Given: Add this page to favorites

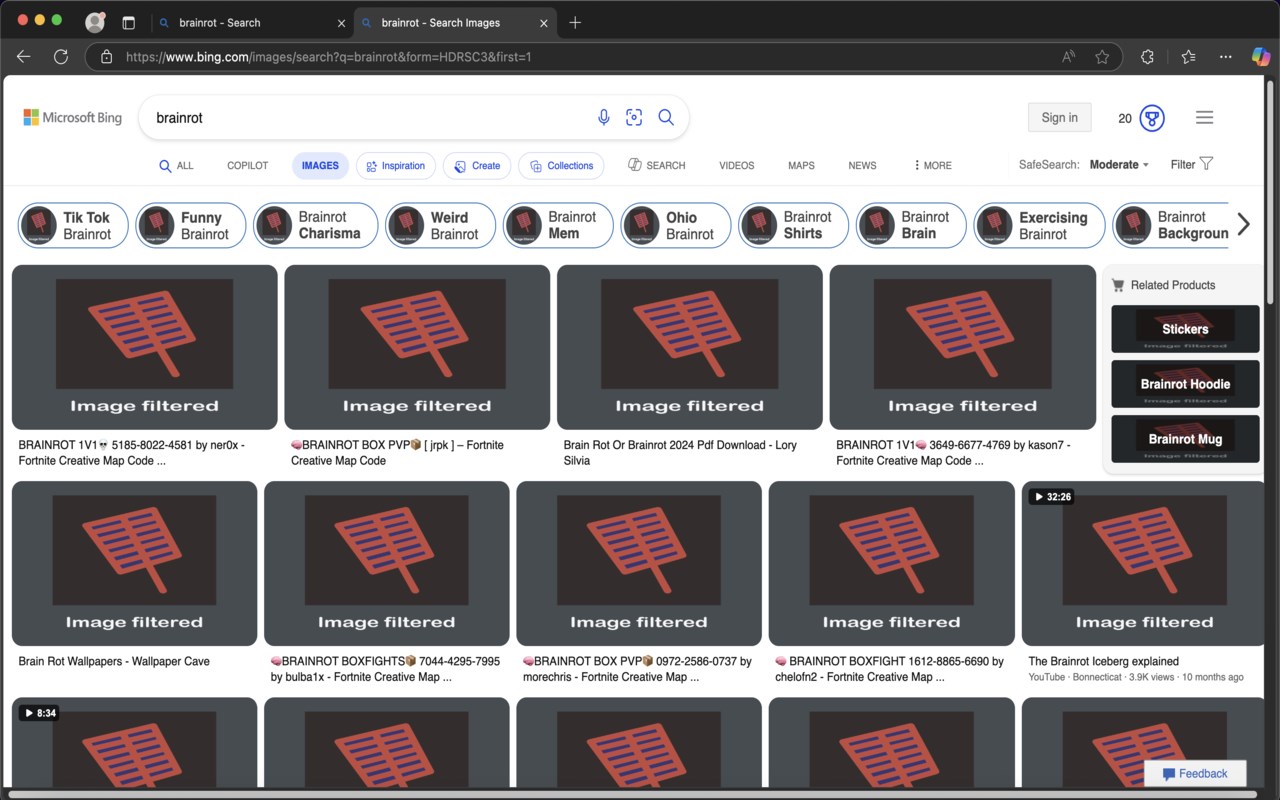Looking at the screenshot, I should [1102, 57].
